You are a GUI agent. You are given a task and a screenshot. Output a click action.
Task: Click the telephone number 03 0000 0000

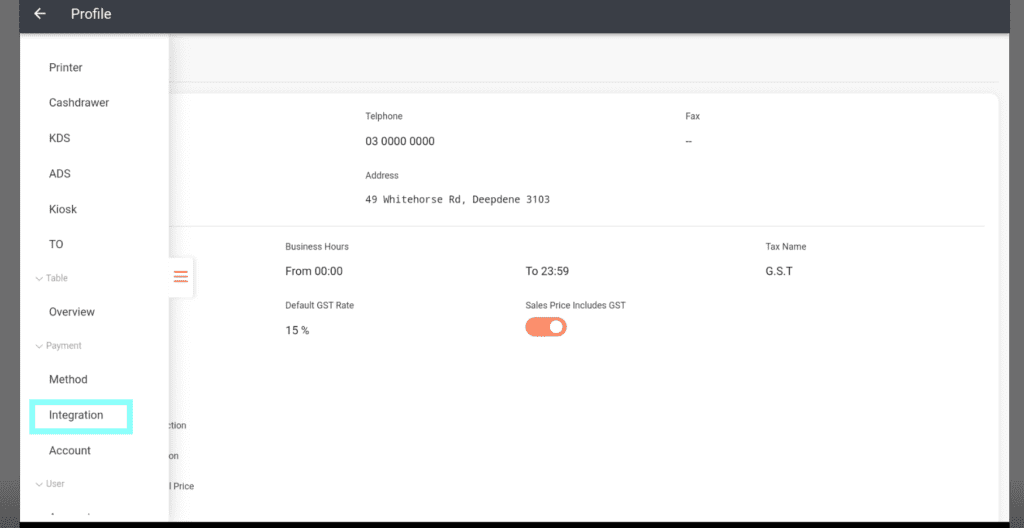pos(400,142)
